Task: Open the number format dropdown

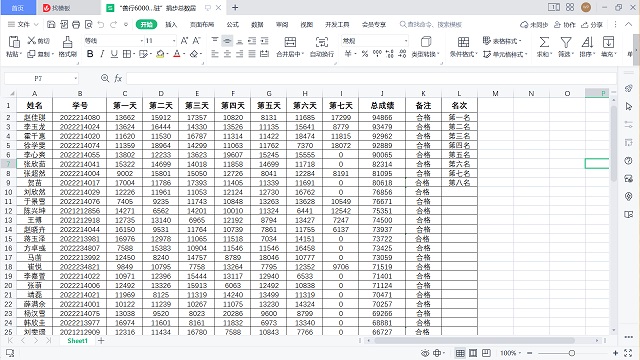Action: pyautogui.click(x=406, y=41)
